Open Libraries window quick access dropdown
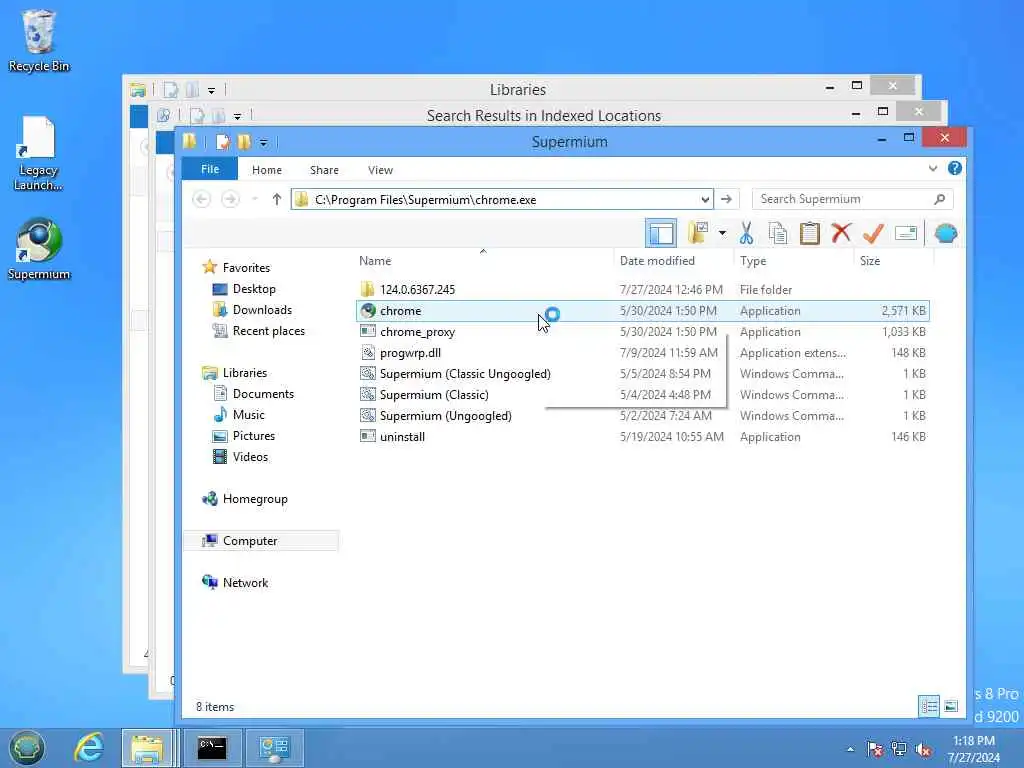The height and width of the screenshot is (768, 1024). [x=212, y=90]
